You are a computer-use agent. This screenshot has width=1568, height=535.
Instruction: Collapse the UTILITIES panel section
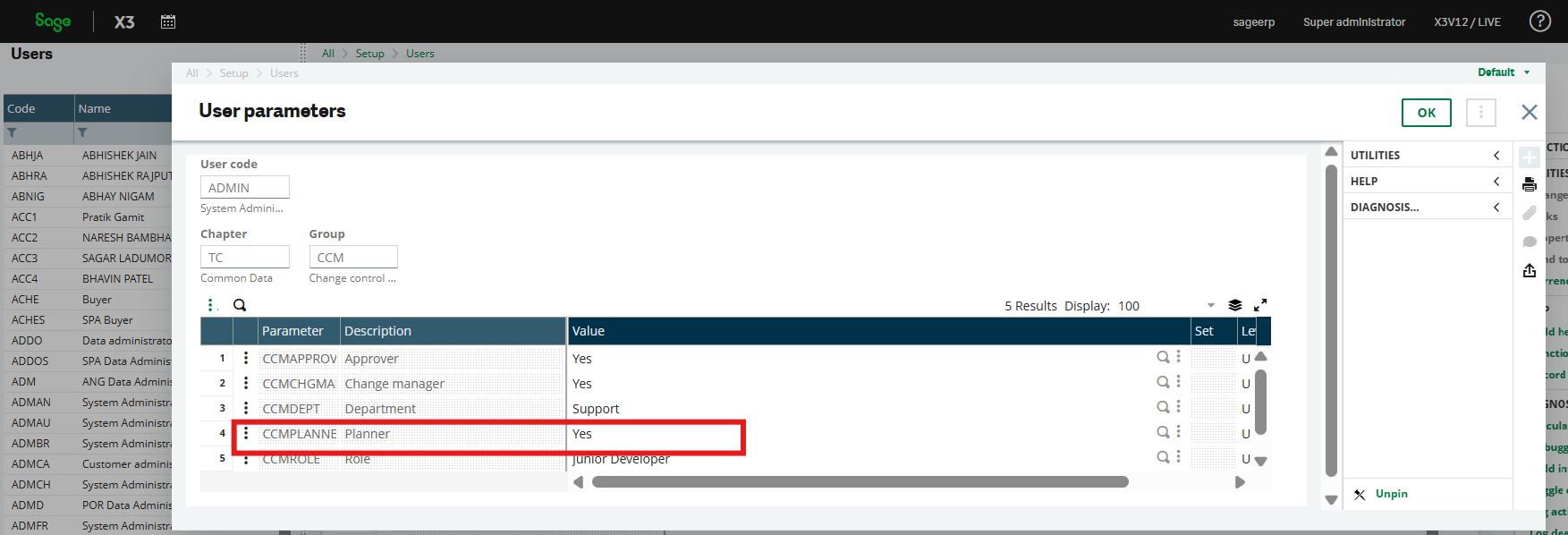1496,156
